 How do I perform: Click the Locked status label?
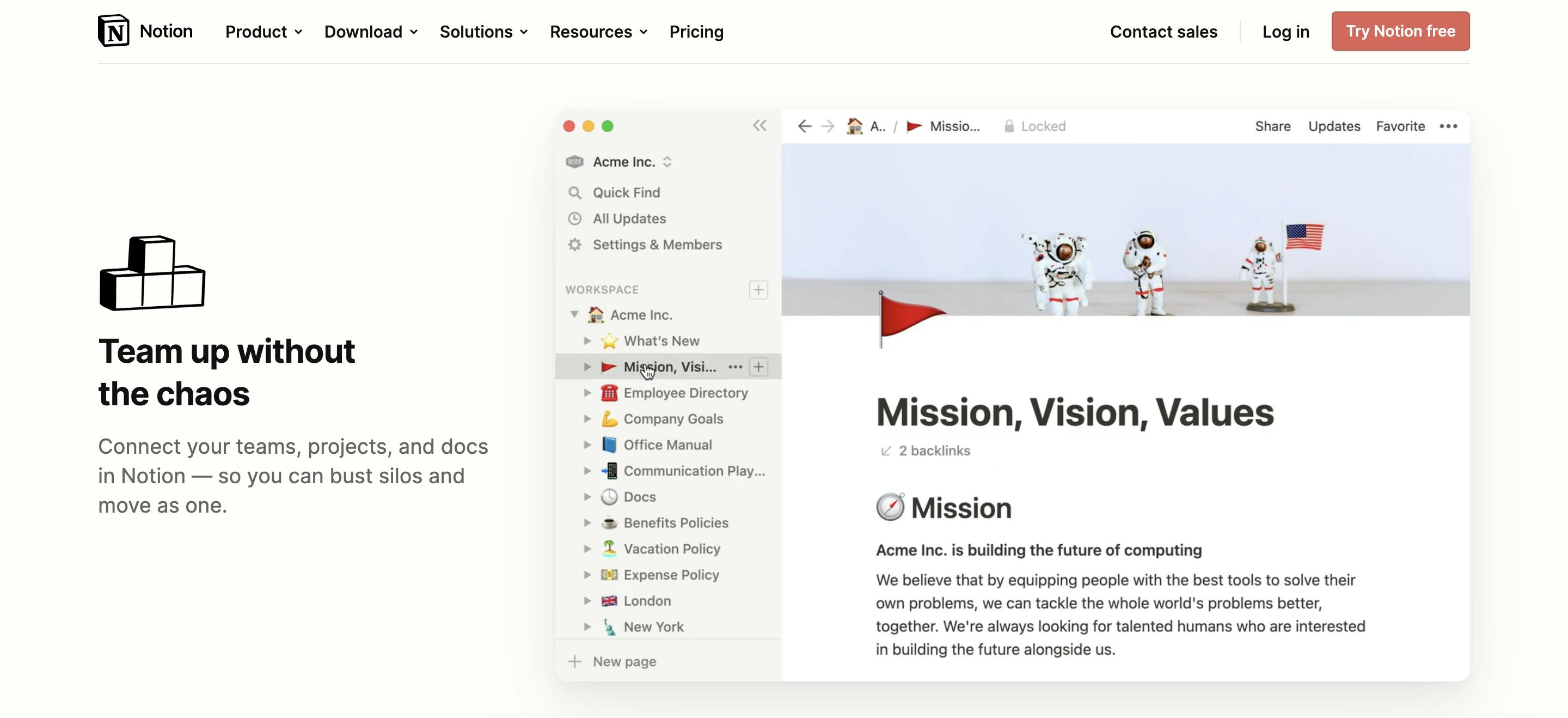(x=1043, y=126)
